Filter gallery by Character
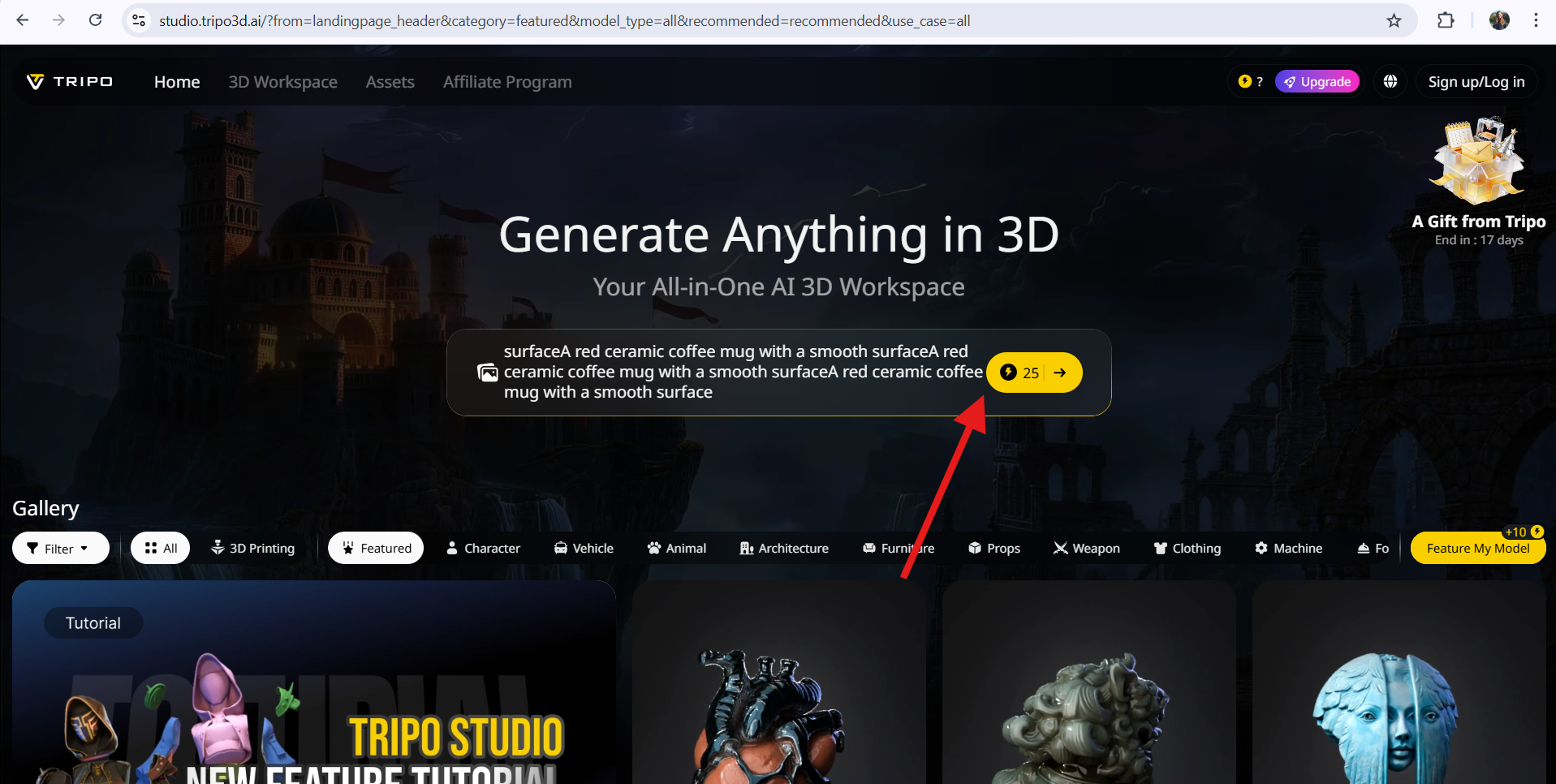This screenshot has height=784, width=1556. point(483,548)
